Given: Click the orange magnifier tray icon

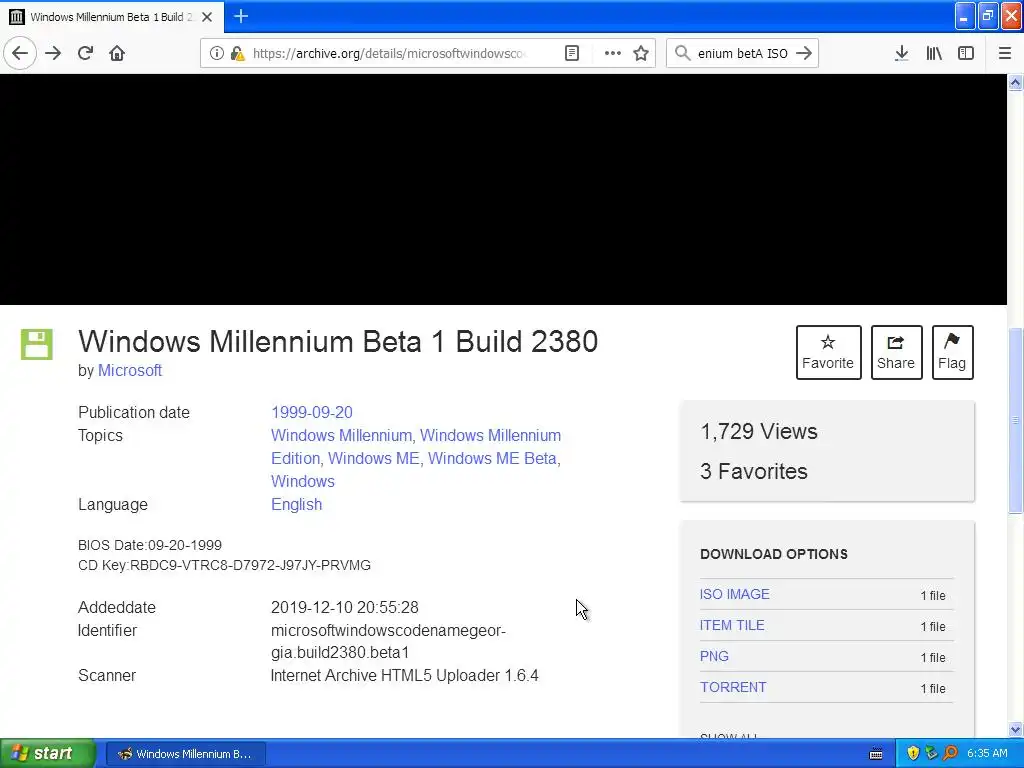Looking at the screenshot, I should (950, 754).
